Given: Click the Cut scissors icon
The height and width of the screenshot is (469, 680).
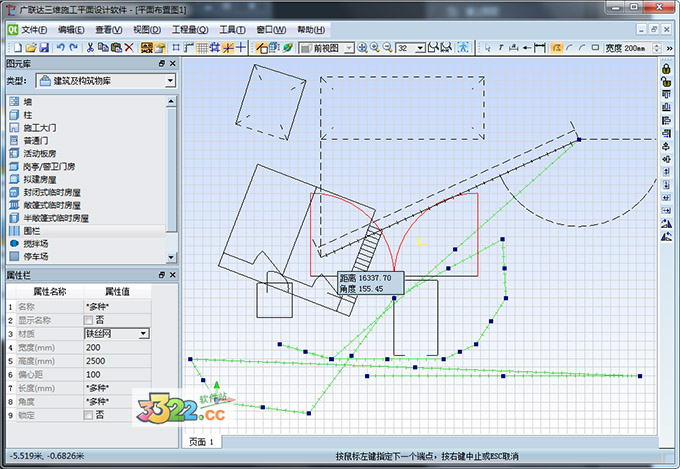Looking at the screenshot, I should (90, 47).
